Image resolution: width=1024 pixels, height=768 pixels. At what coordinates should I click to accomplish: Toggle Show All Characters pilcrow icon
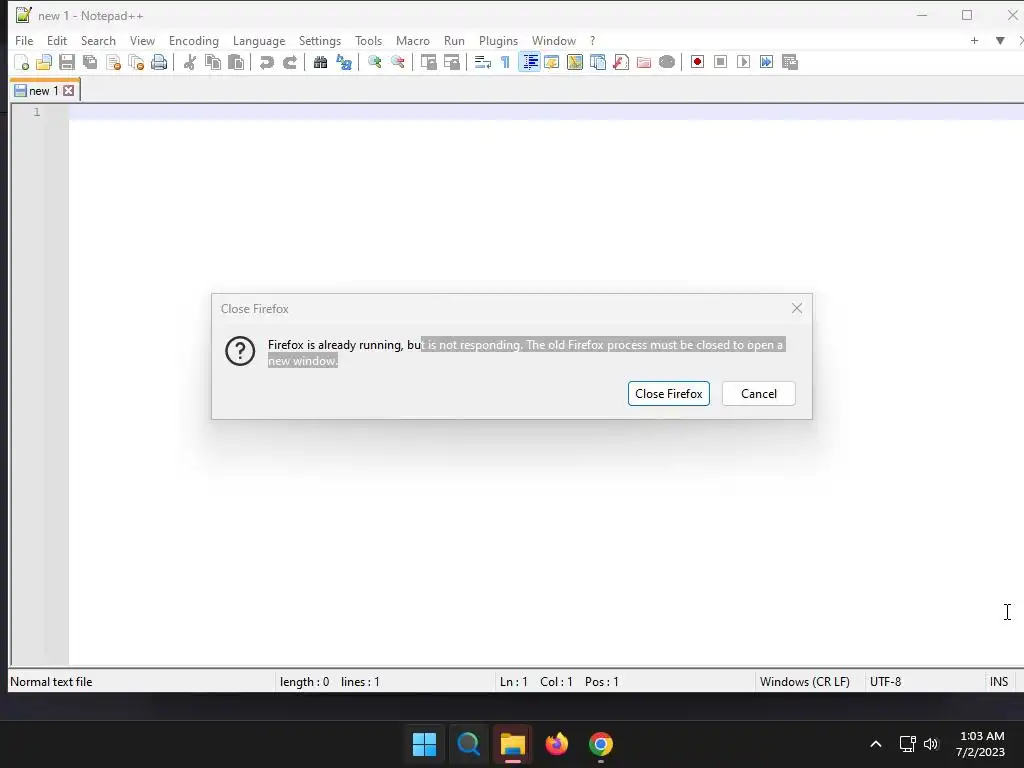[505, 62]
